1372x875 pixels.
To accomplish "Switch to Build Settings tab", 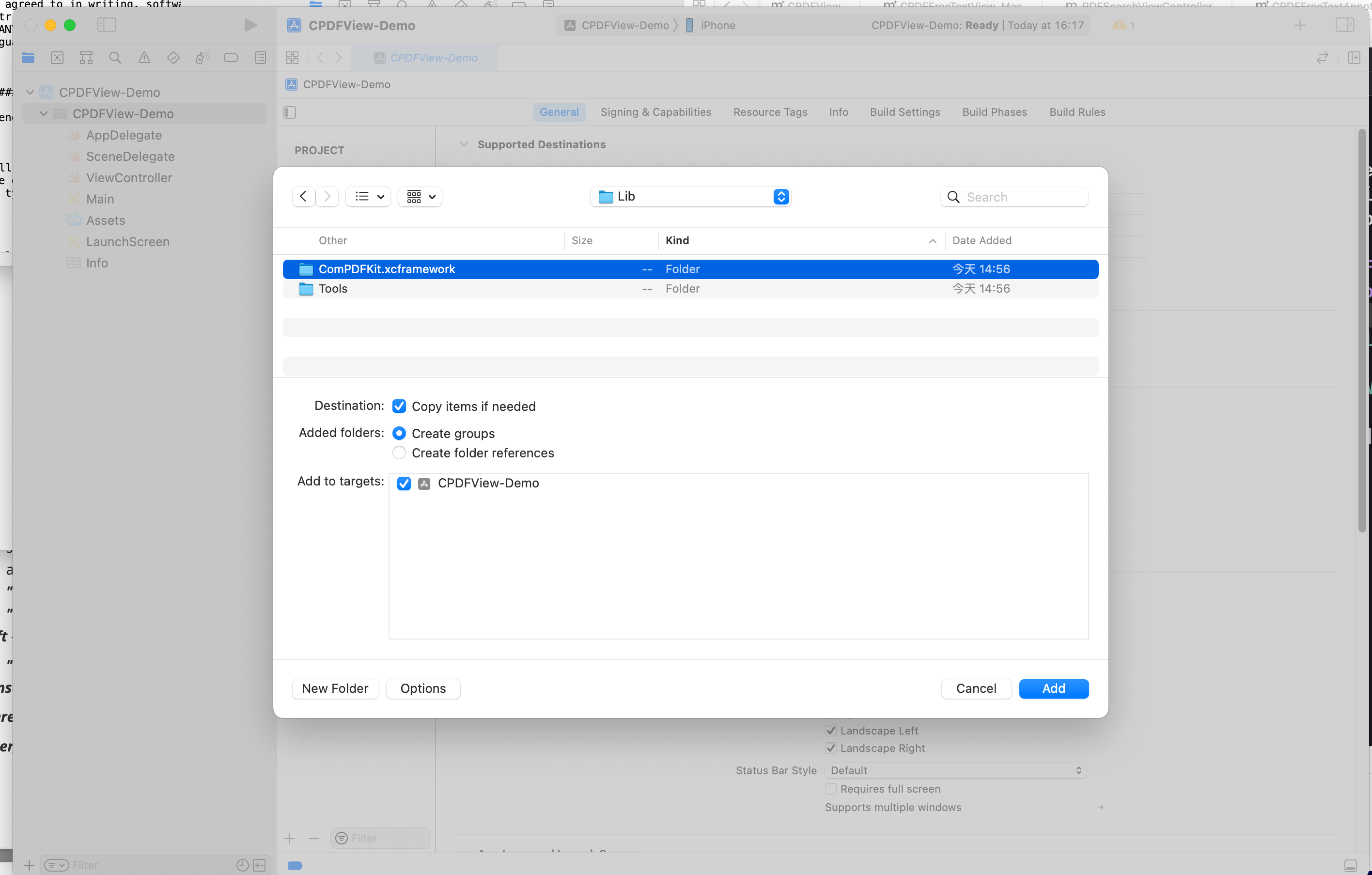I will pyautogui.click(x=905, y=112).
